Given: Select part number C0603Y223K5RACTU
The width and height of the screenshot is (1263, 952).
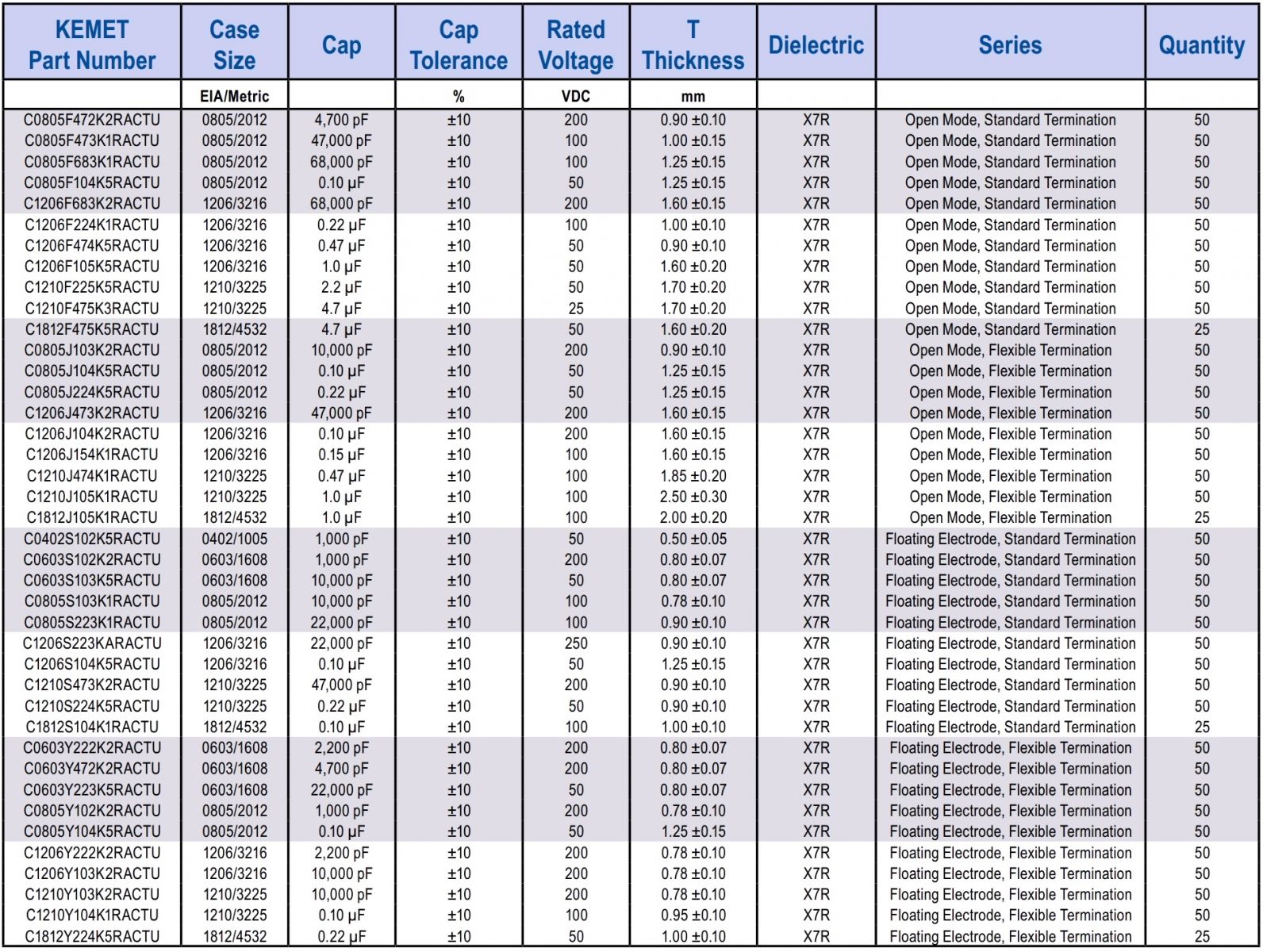Looking at the screenshot, I should click(92, 790).
